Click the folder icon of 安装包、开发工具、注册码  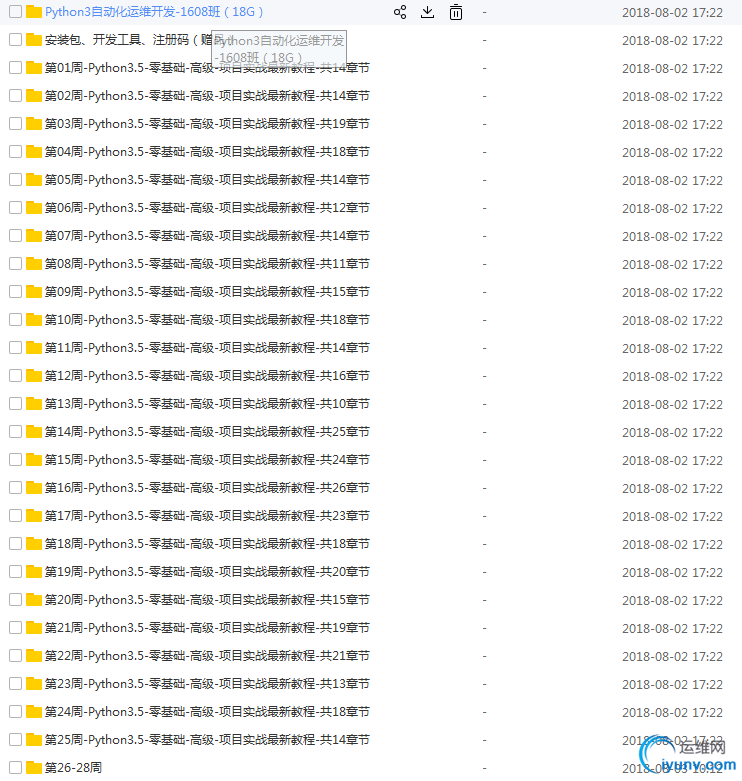pyautogui.click(x=34, y=40)
